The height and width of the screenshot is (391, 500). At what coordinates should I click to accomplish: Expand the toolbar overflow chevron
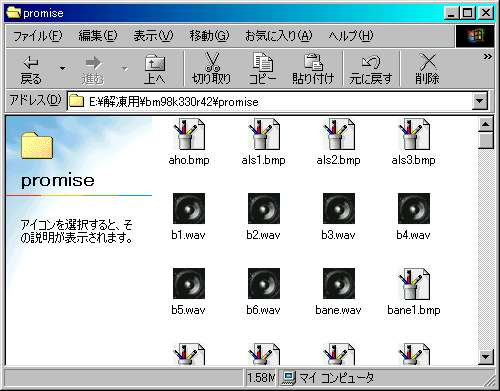coord(488,57)
